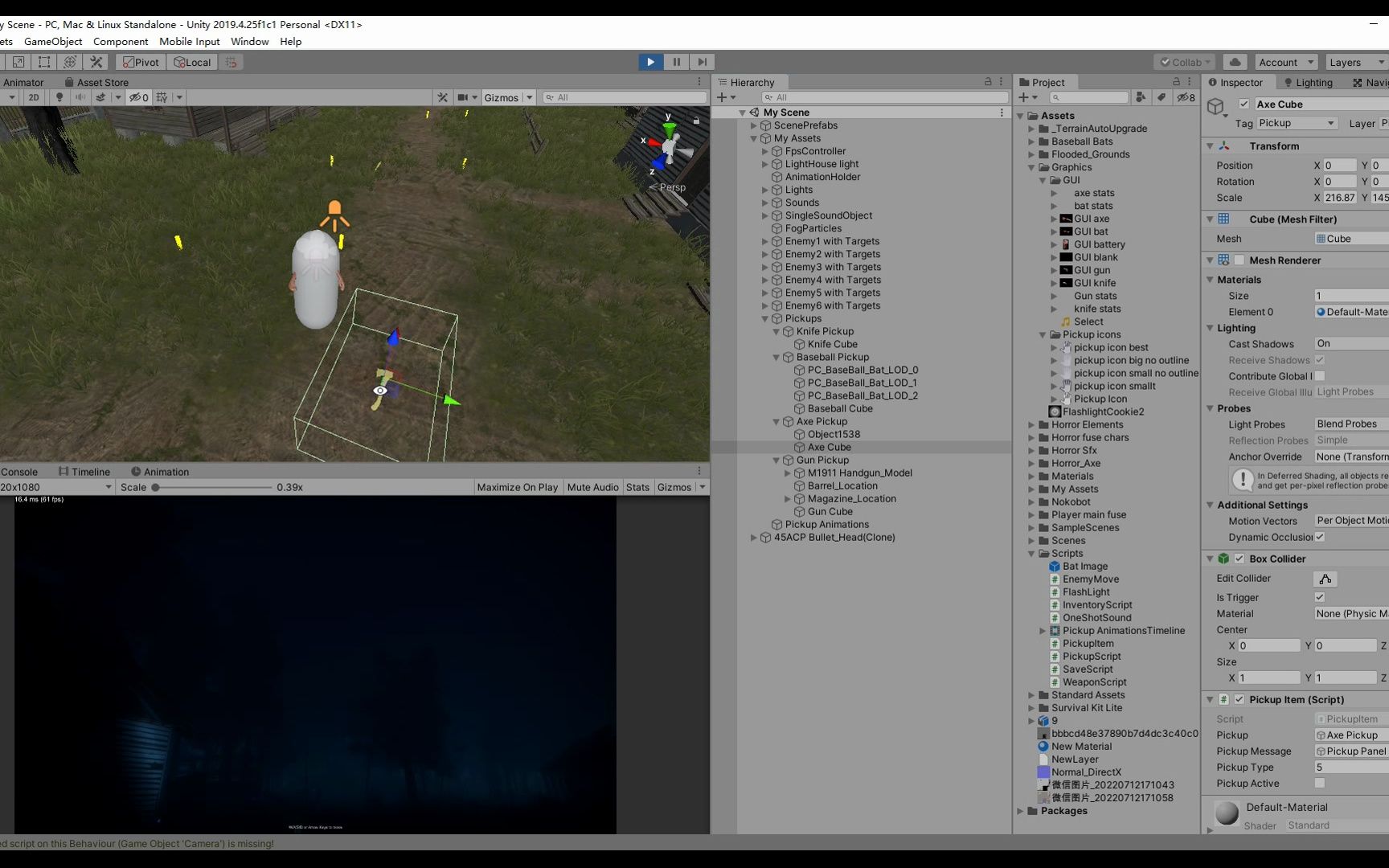The height and width of the screenshot is (868, 1389).
Task: Uncheck the Axe Cube active checkbox
Action: click(x=1244, y=104)
